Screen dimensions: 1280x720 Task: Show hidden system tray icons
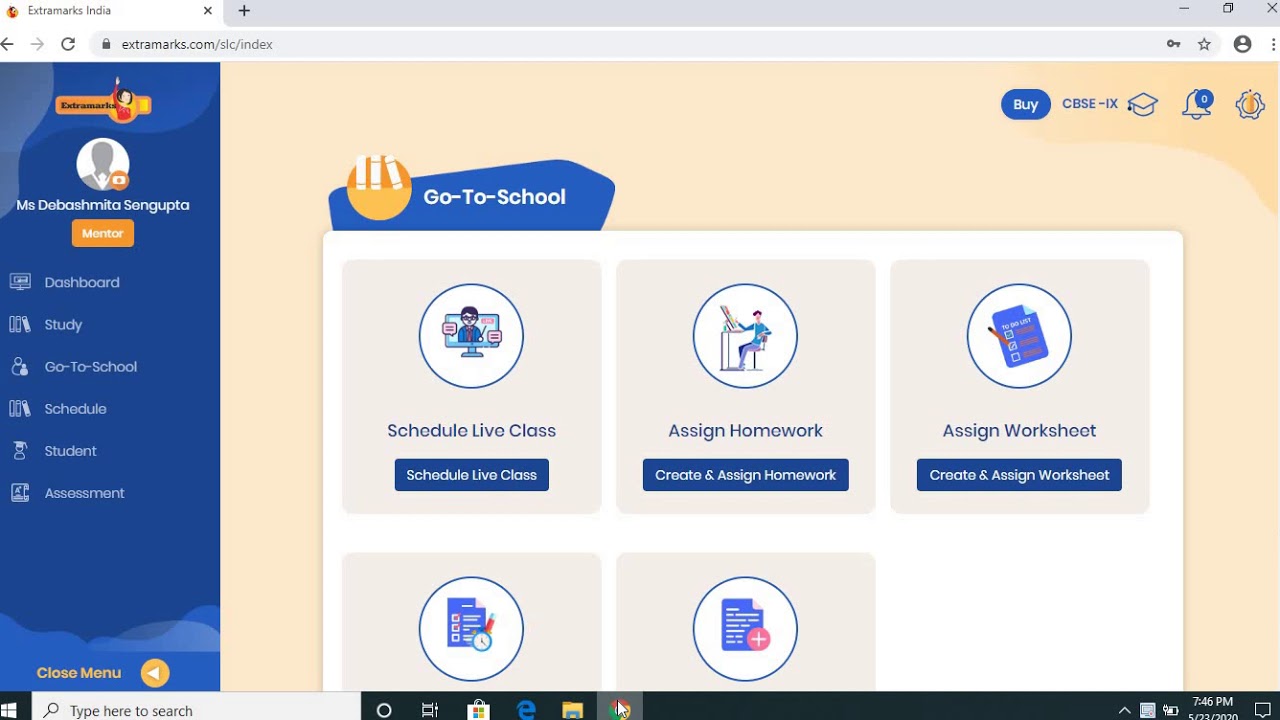(x=1124, y=710)
